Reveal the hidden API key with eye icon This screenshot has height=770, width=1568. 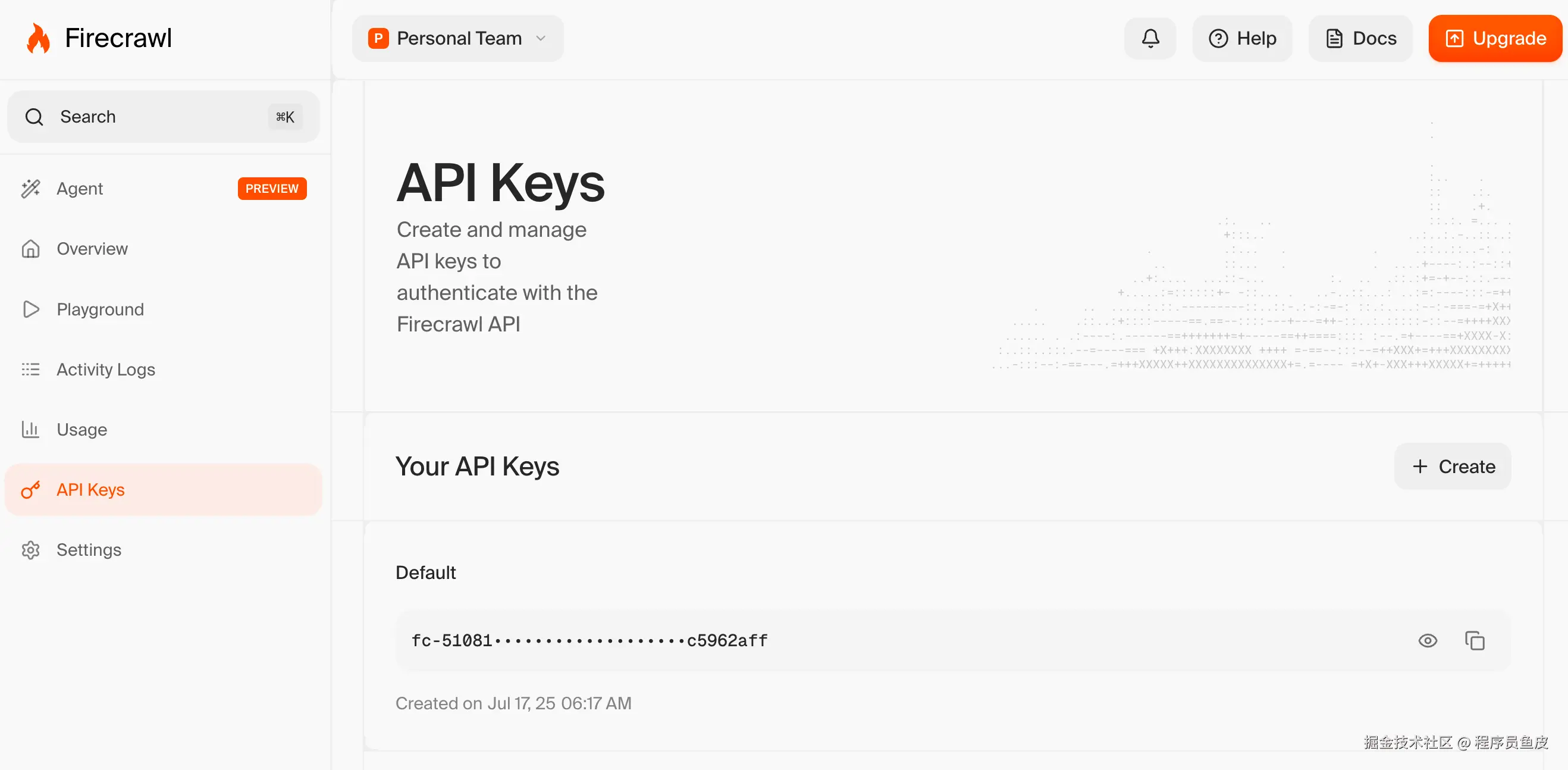[x=1428, y=641]
